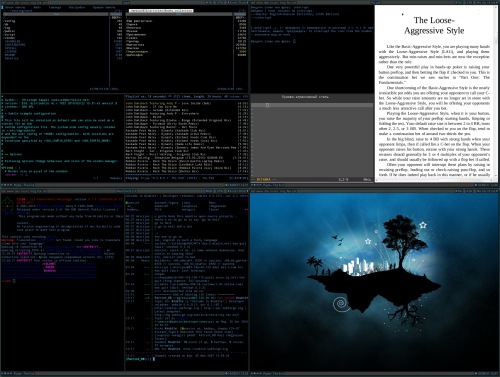500x377 pixels.
Task: Open the Настройки menu in Midnight Commander
Action: point(77,7)
